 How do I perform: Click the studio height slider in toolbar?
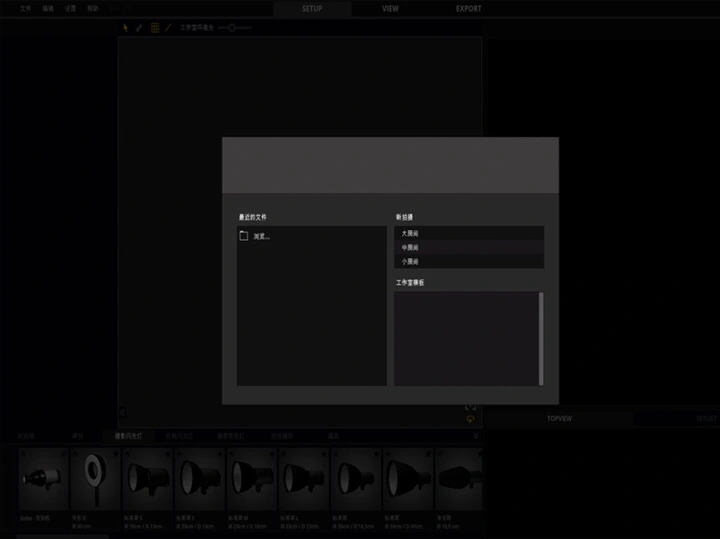pos(233,28)
